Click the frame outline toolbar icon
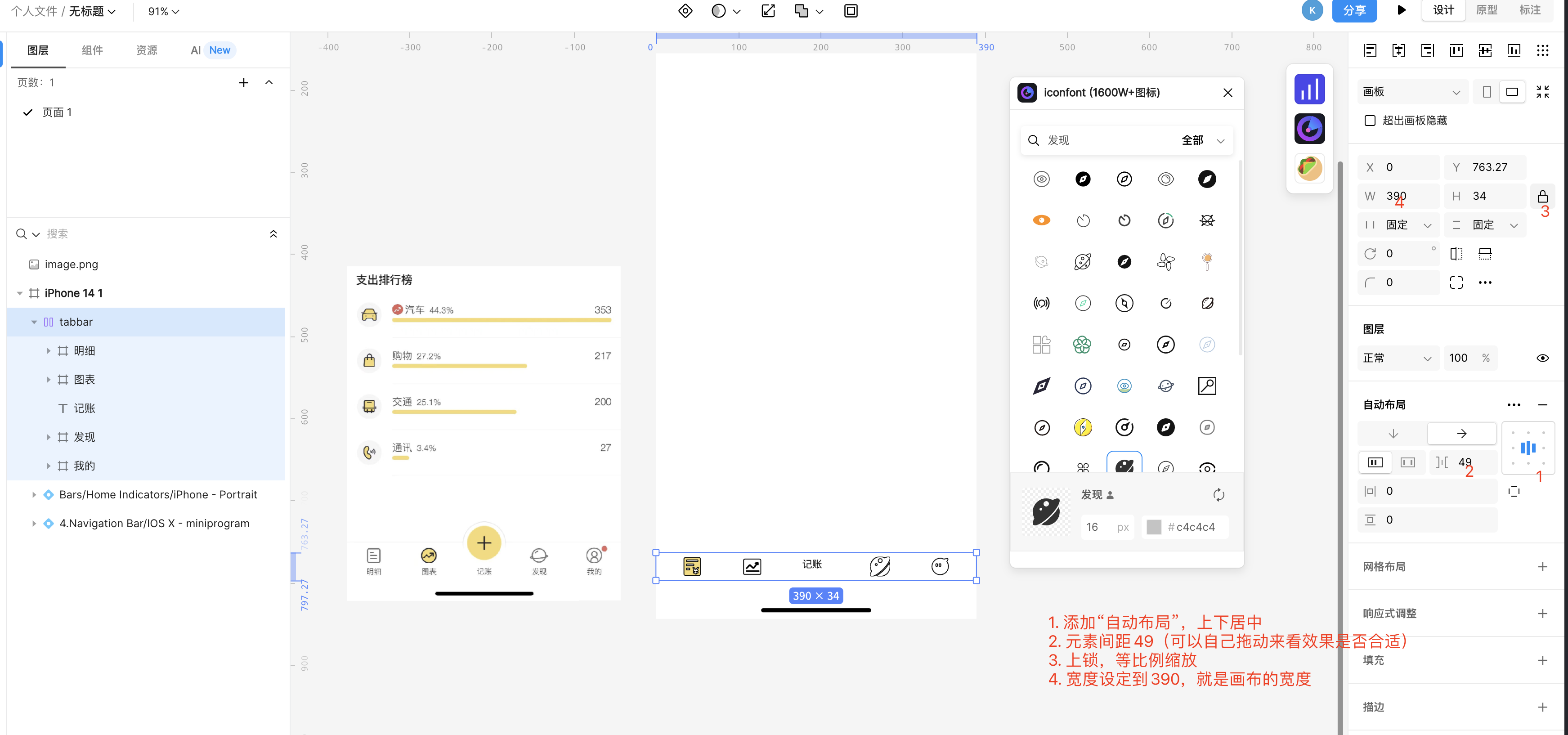 point(851,11)
